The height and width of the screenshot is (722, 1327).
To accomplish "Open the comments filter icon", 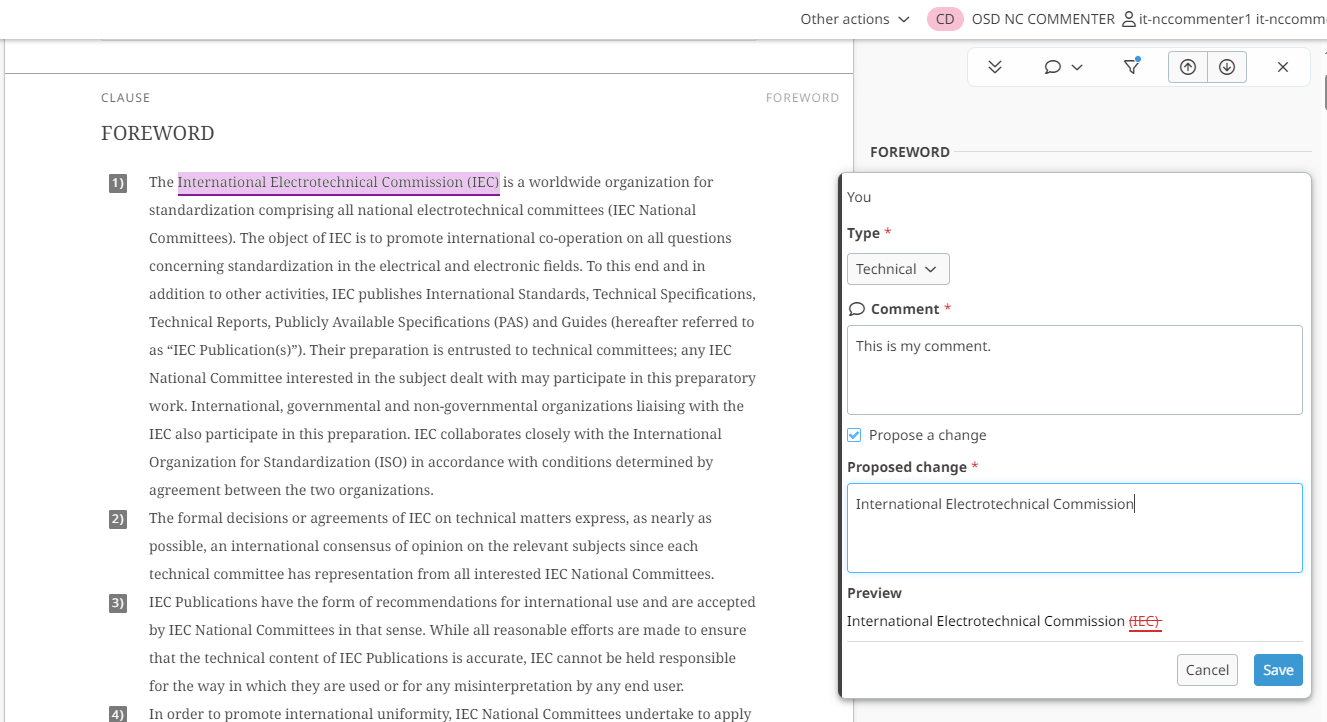I will tap(1131, 67).
